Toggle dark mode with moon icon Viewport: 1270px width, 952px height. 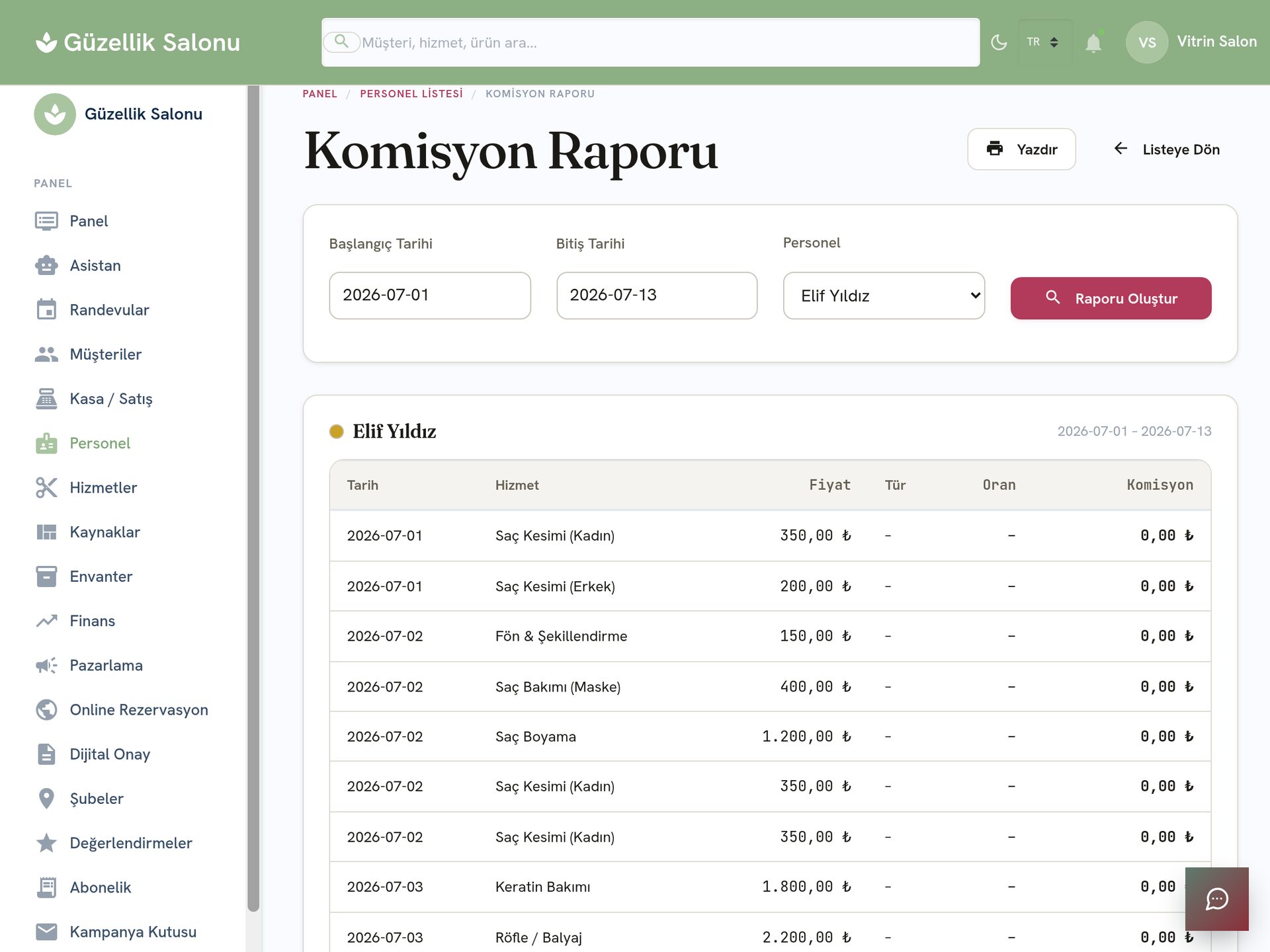click(x=999, y=42)
